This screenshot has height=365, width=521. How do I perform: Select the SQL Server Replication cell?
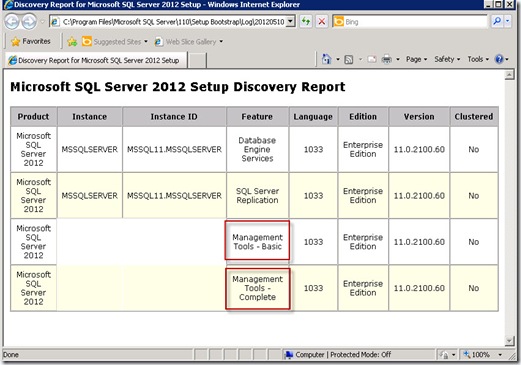[x=257, y=196]
